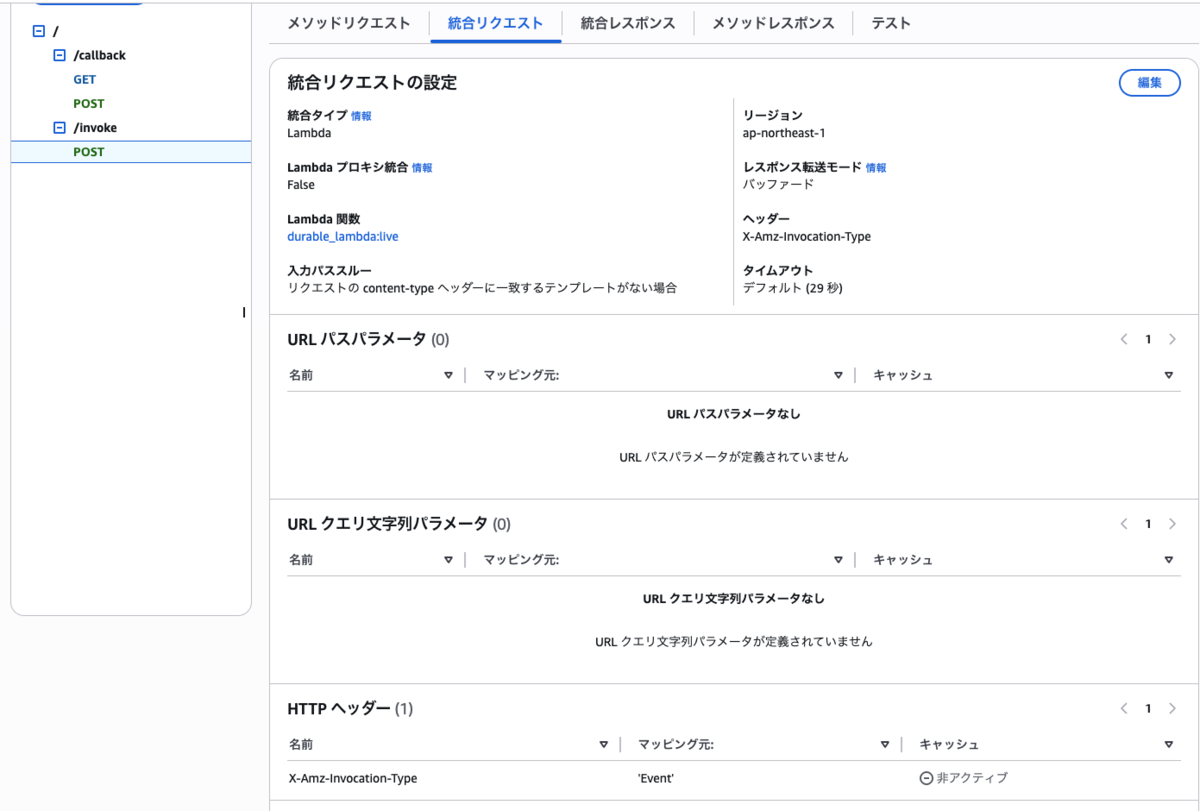
Task: Collapse the /callback resource node
Action: click(59, 56)
